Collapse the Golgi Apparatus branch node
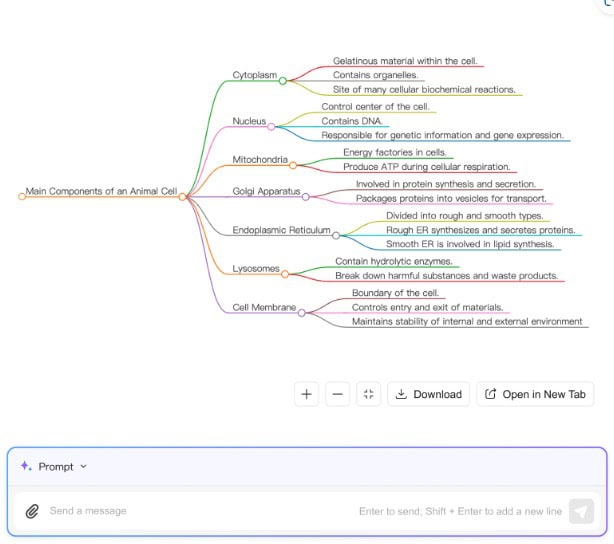Viewport: 614px width, 544px height. pyautogui.click(x=306, y=196)
